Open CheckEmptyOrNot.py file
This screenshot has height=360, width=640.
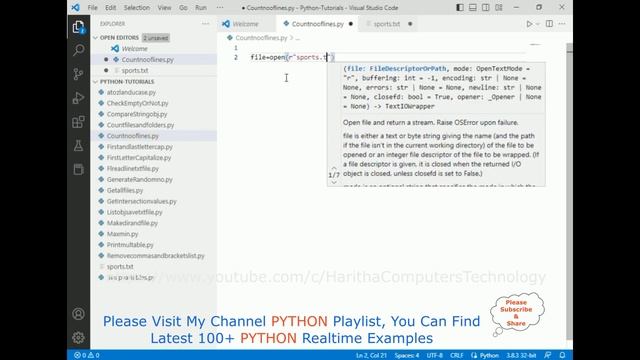click(x=137, y=103)
